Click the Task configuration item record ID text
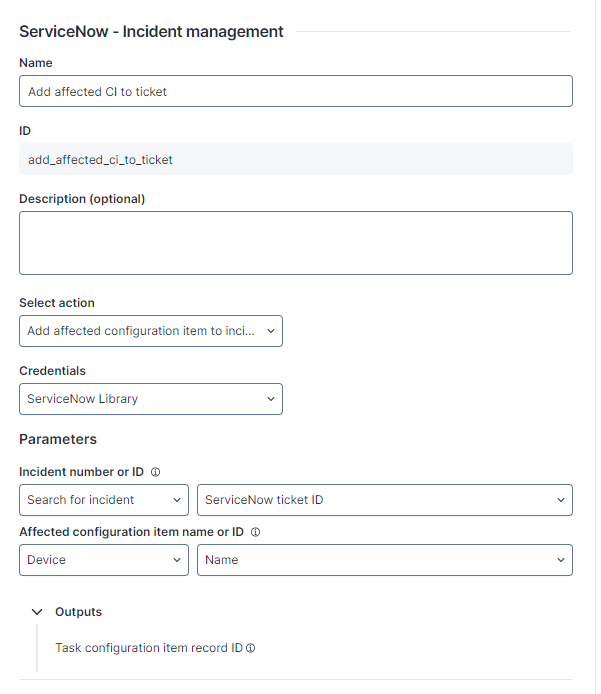Image resolution: width=601 pixels, height=694 pixels. click(x=148, y=648)
